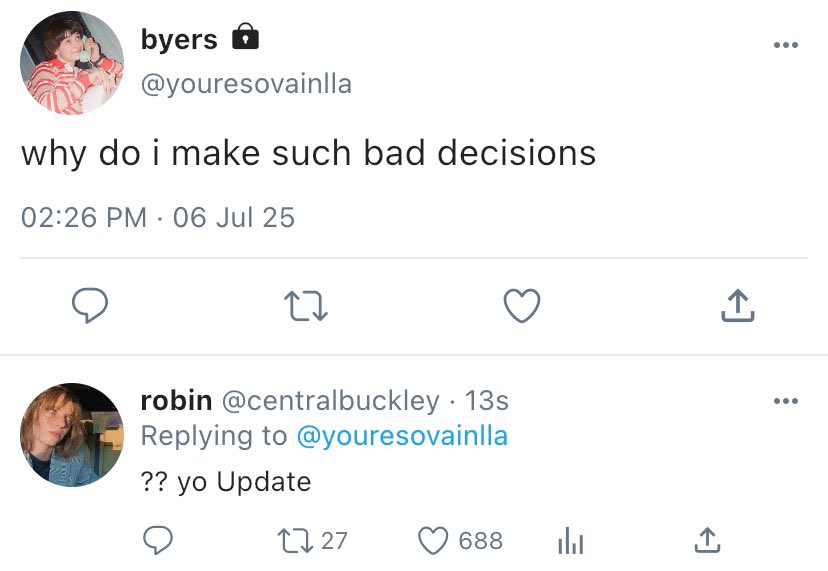Share byers' tweet via share icon
Viewport: 828px width, 571px height.
pos(737,306)
